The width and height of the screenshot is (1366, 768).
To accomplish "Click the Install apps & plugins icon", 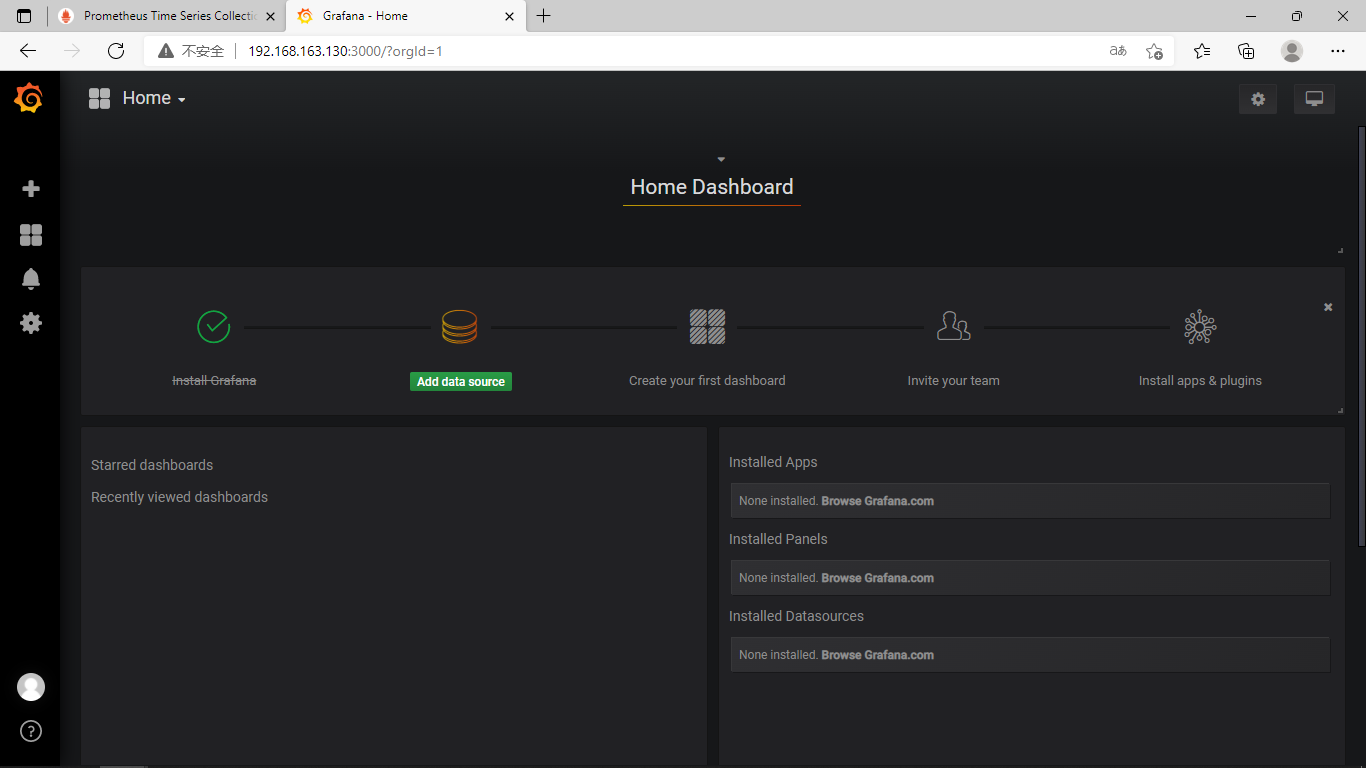I will point(1200,327).
